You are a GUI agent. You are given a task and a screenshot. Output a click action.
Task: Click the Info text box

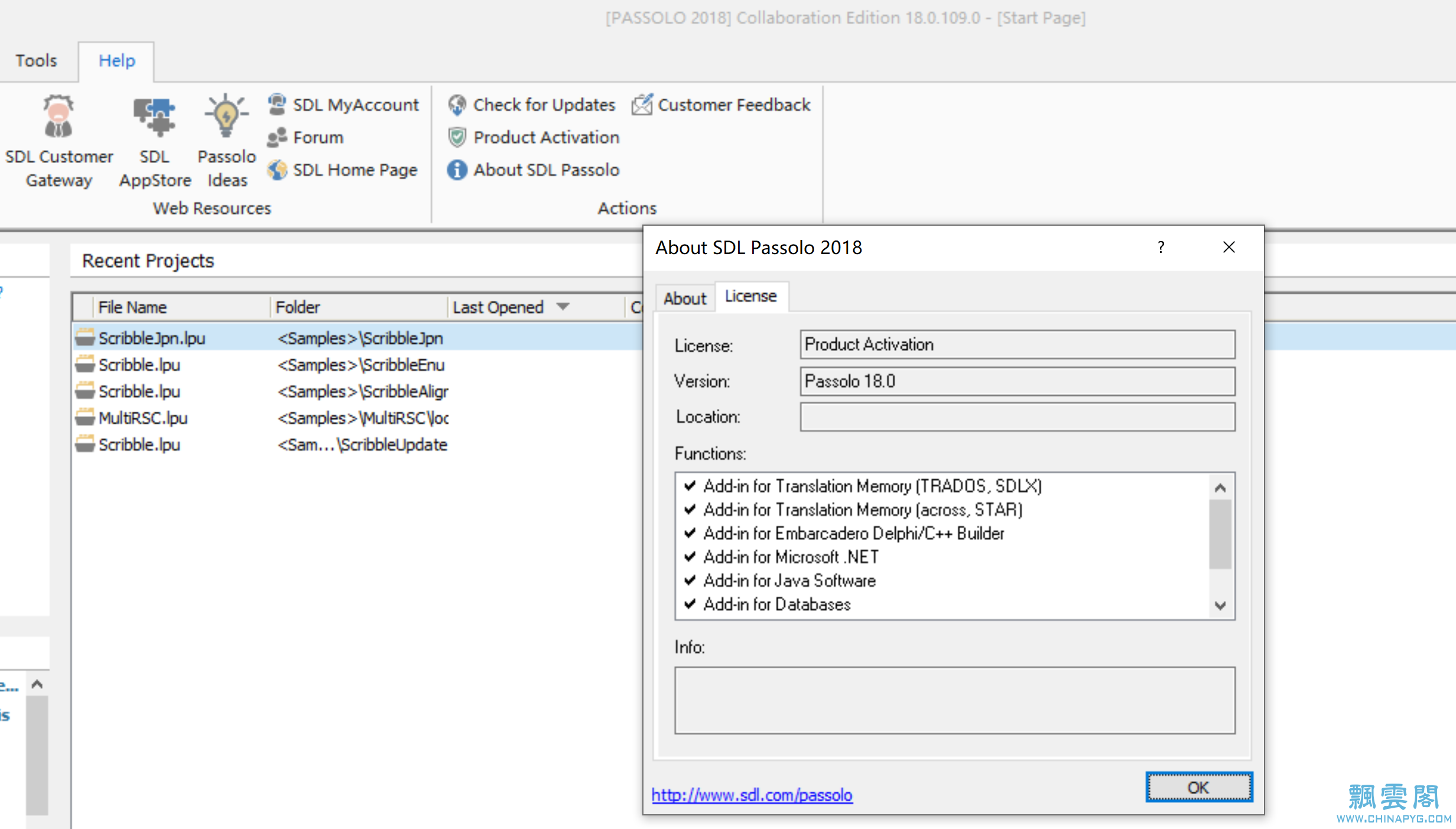(954, 700)
